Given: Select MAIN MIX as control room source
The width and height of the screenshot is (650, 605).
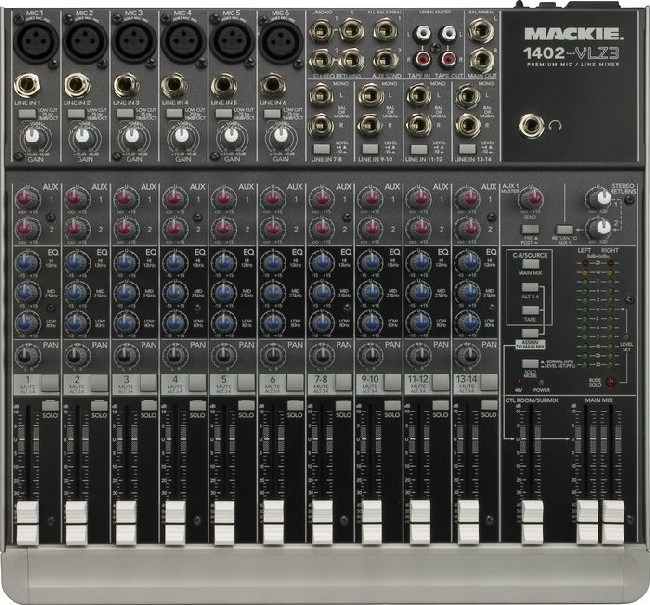Looking at the screenshot, I should (530, 264).
